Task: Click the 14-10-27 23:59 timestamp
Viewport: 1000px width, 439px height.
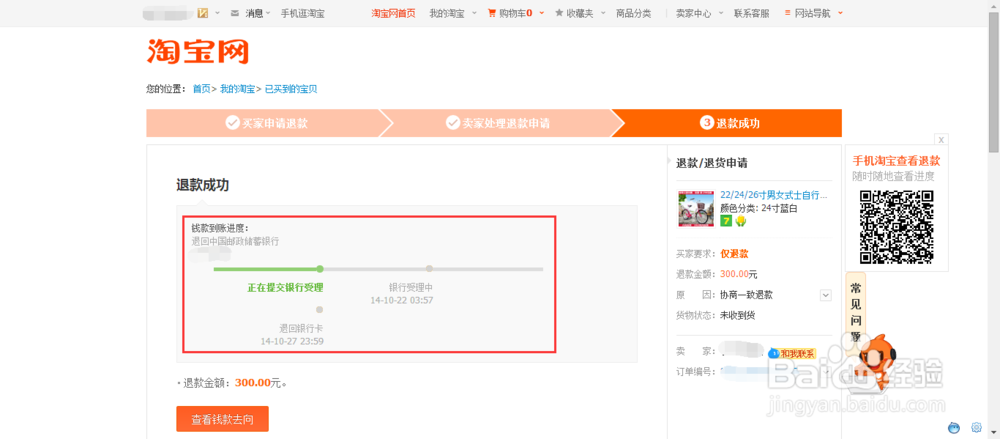Action: pyautogui.click(x=292, y=341)
